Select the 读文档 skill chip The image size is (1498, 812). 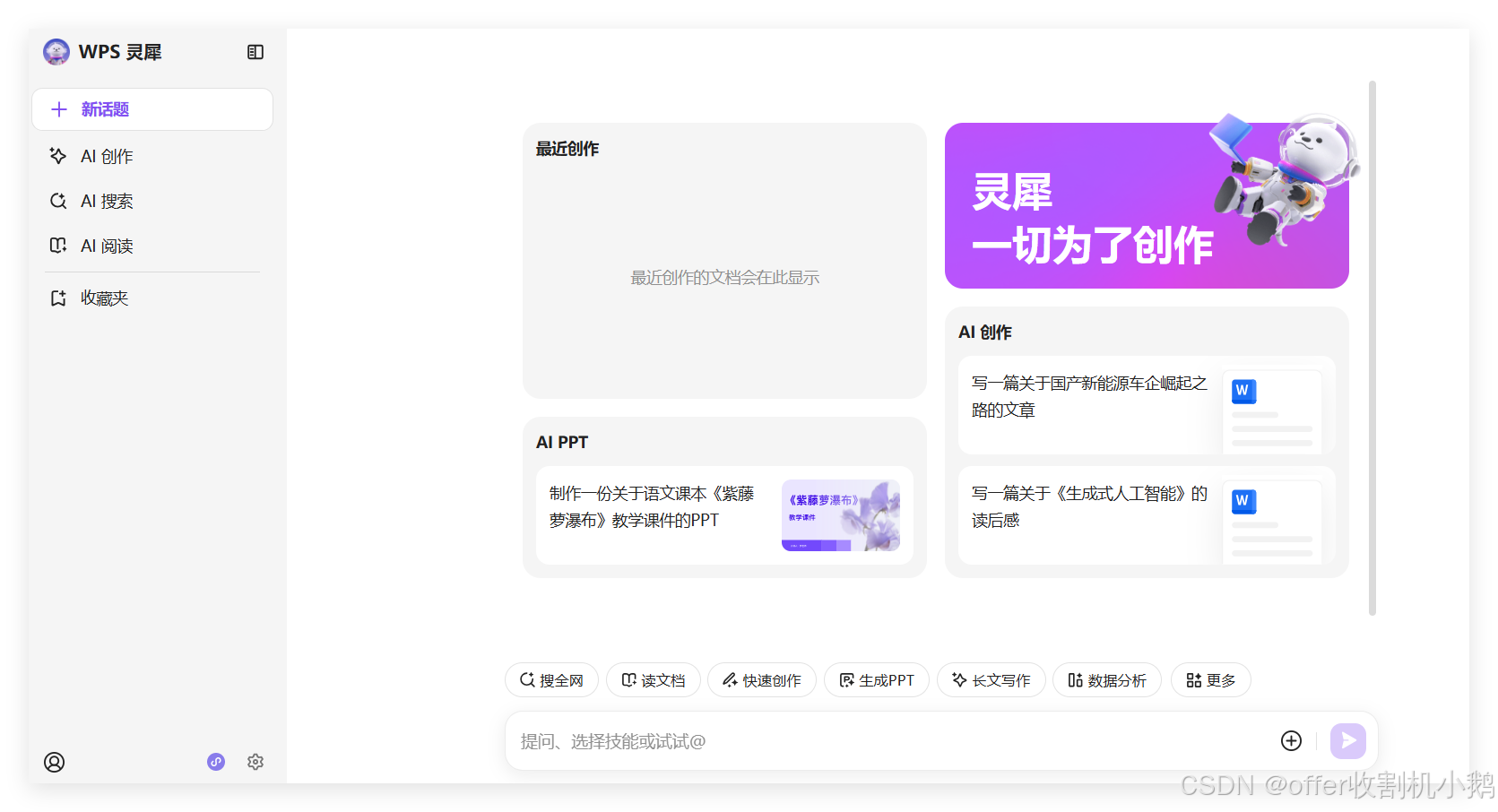point(654,680)
